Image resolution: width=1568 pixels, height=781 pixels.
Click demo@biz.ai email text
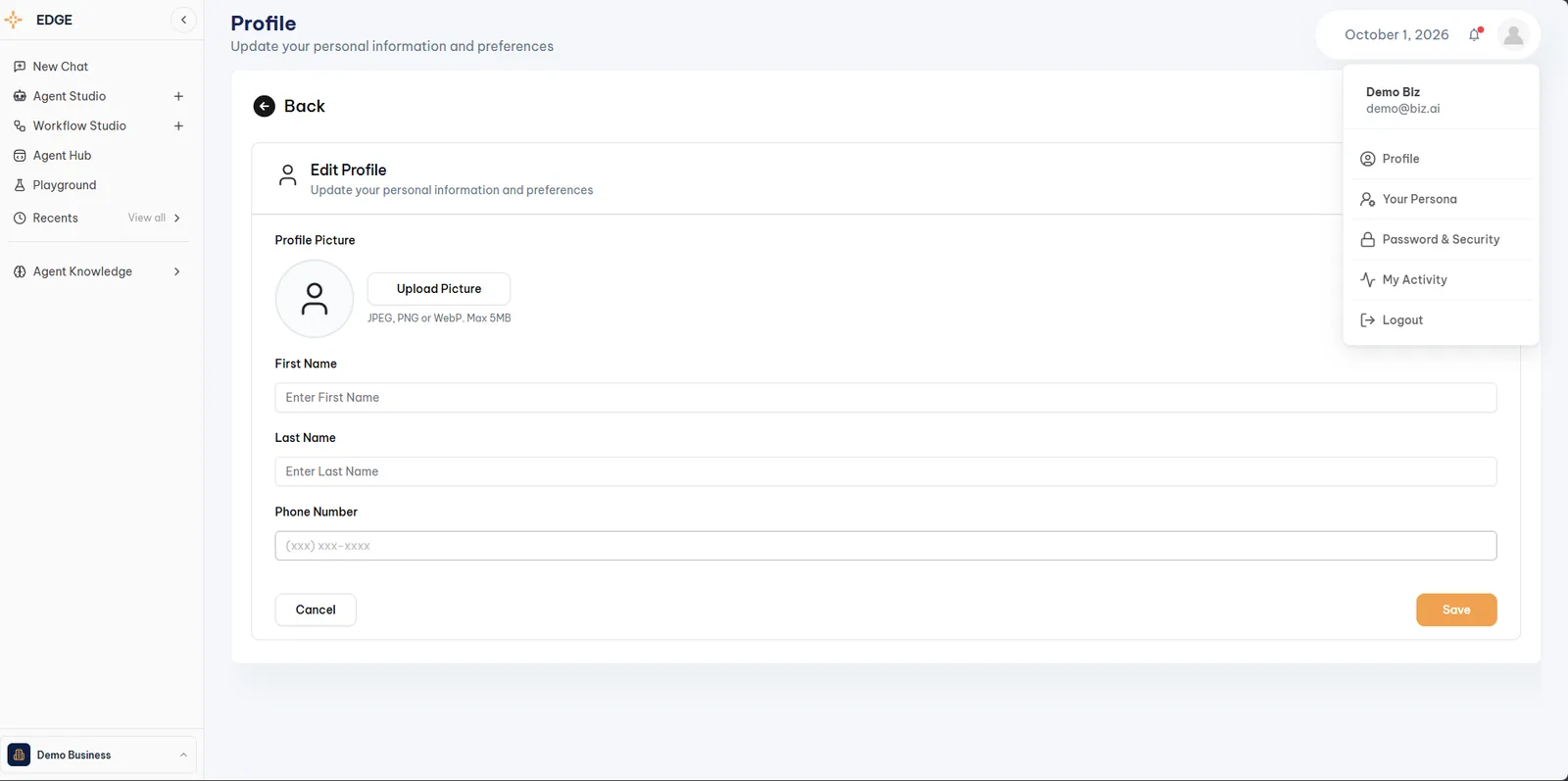[1403, 109]
